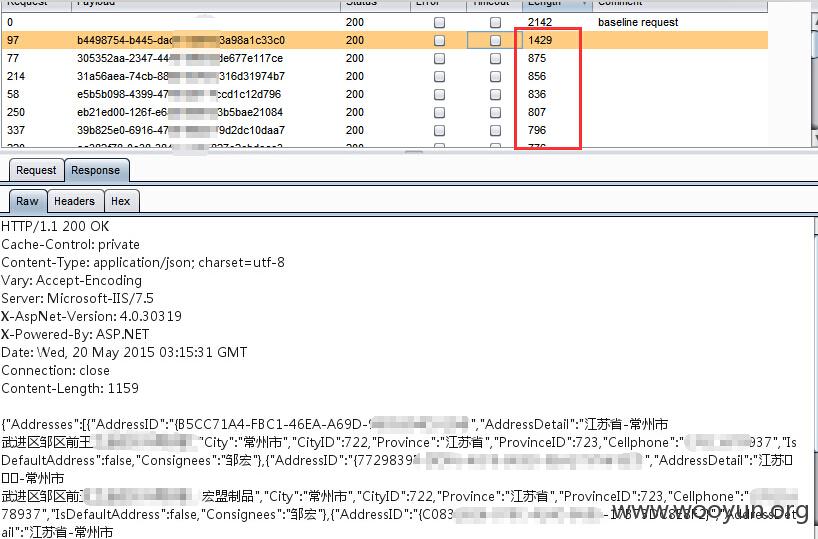The width and height of the screenshot is (818, 539).
Task: Select the 'baseline request' comment cell
Action: coord(638,22)
